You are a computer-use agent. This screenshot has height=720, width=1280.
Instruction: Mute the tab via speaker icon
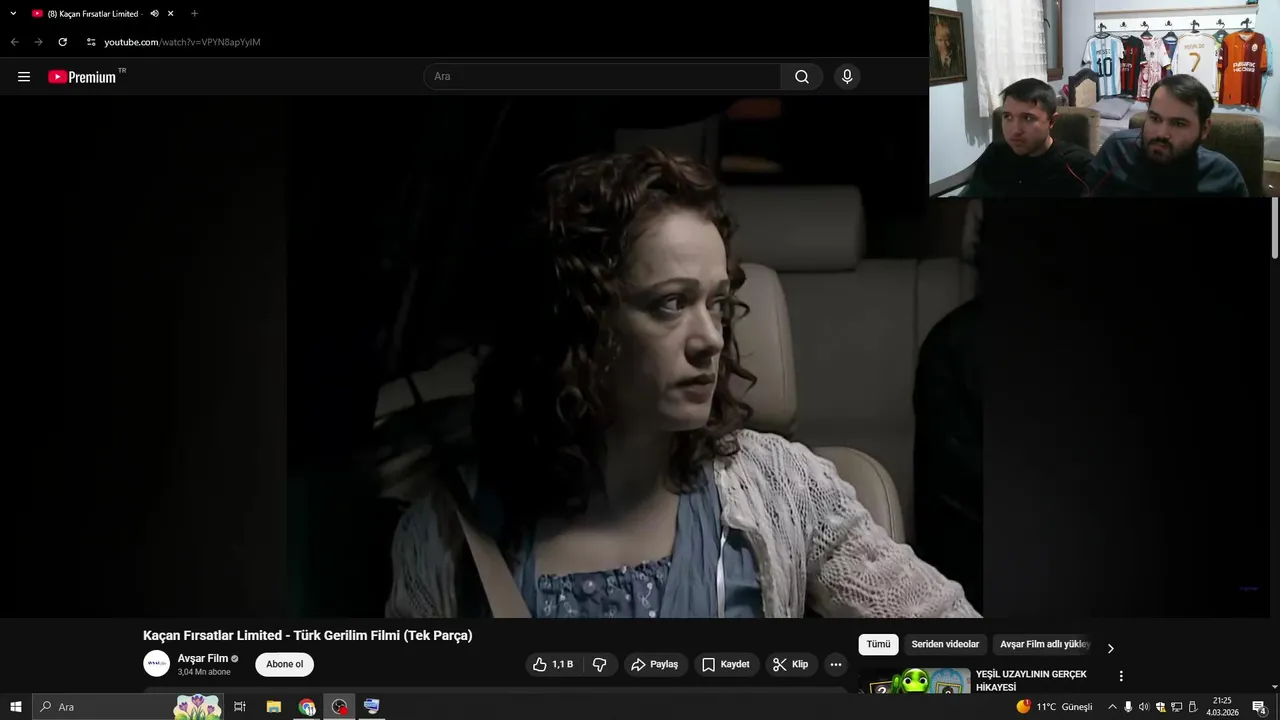pos(154,14)
